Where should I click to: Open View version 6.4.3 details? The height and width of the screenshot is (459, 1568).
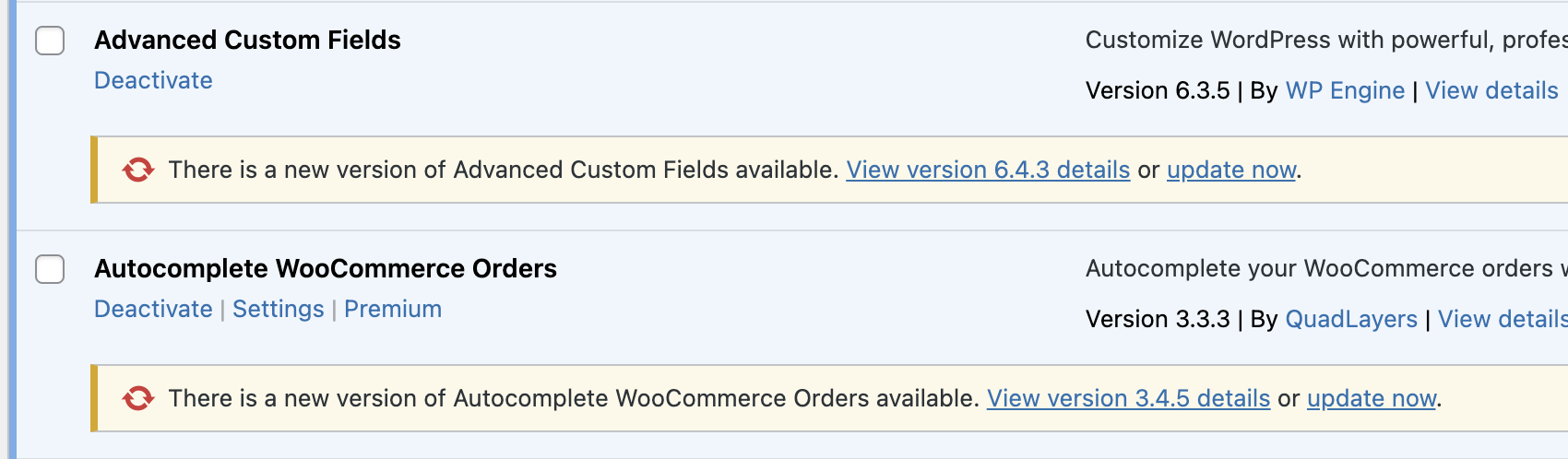click(988, 170)
